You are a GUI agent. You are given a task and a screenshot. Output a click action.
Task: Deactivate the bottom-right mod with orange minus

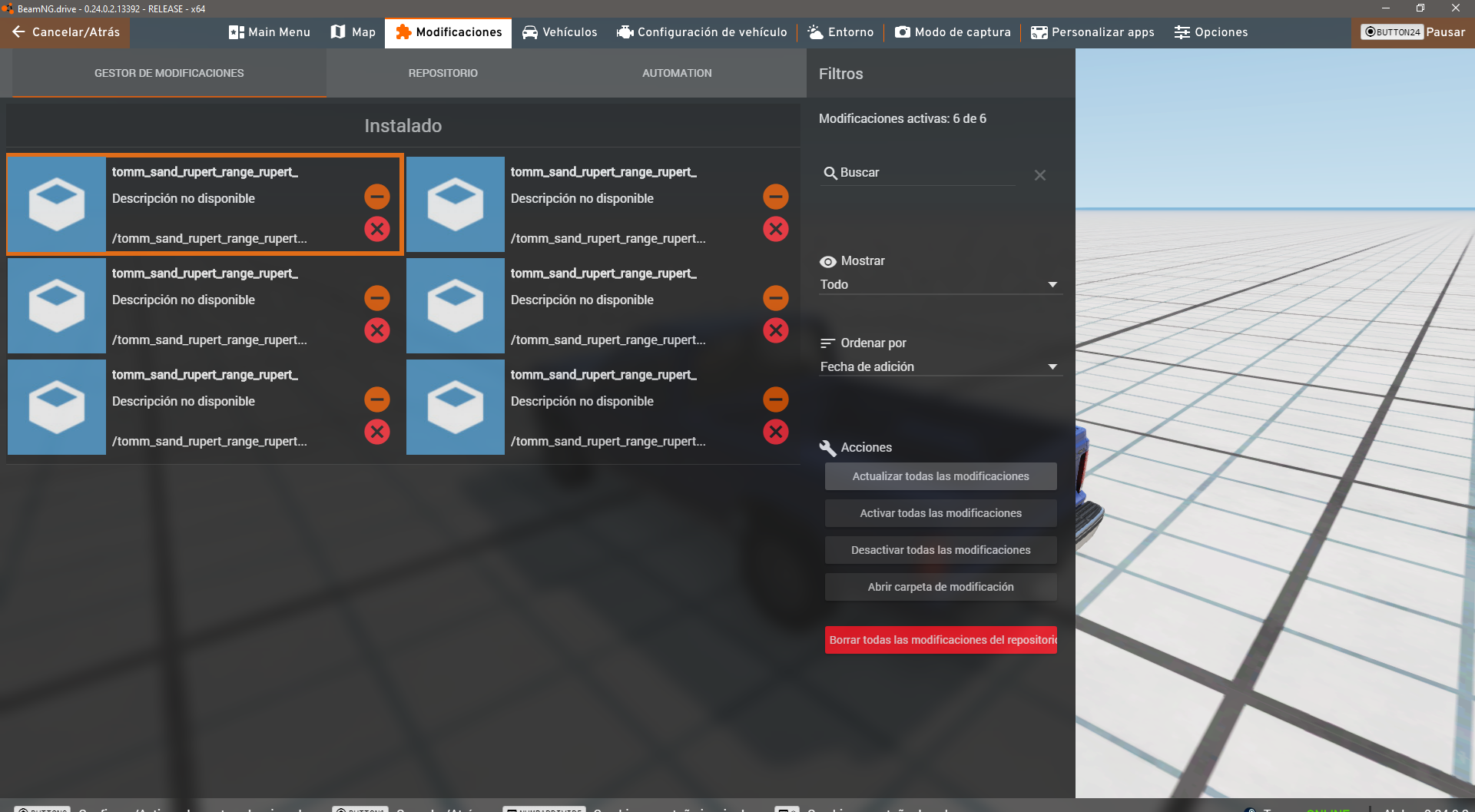coord(776,399)
